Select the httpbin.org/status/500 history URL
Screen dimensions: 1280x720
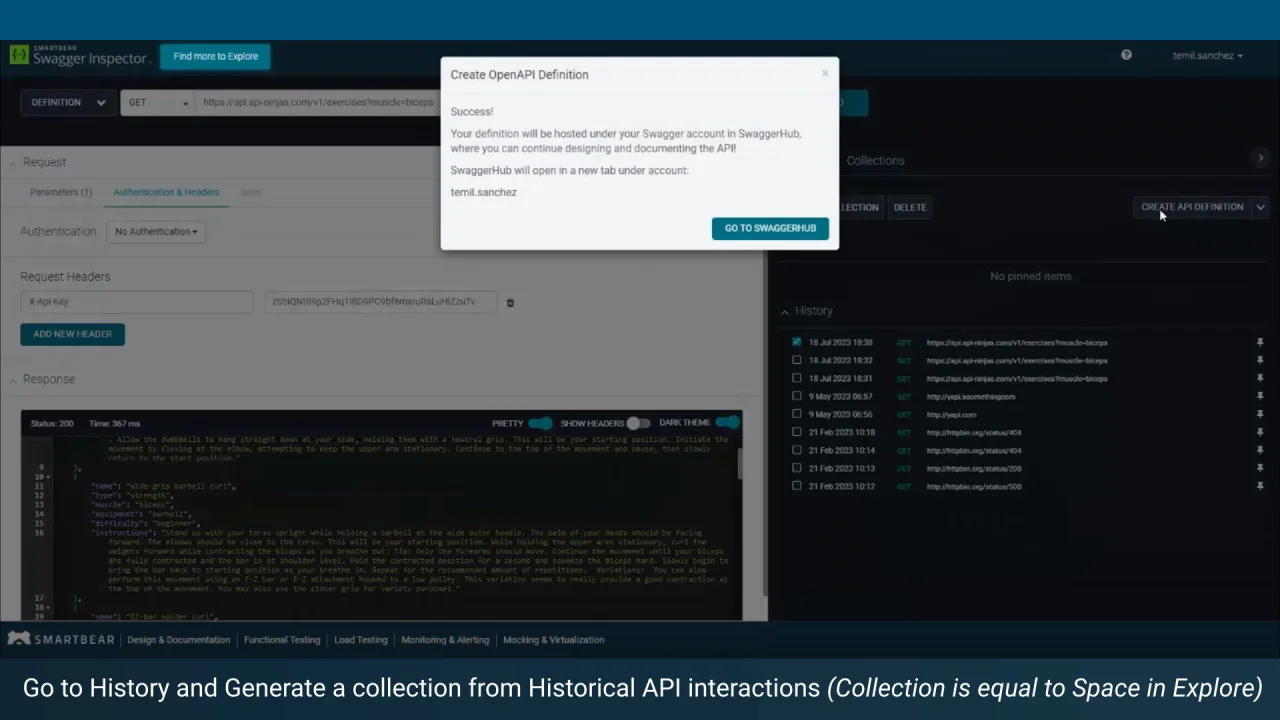click(974, 487)
